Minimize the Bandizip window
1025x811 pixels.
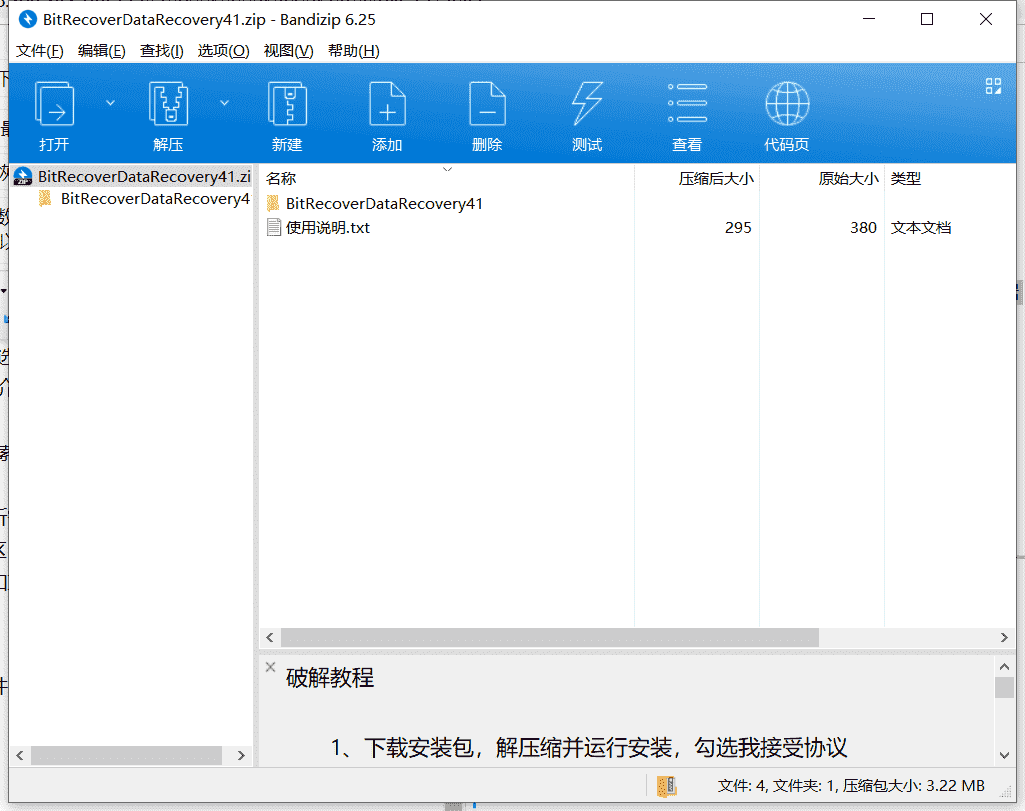pyautogui.click(x=869, y=20)
